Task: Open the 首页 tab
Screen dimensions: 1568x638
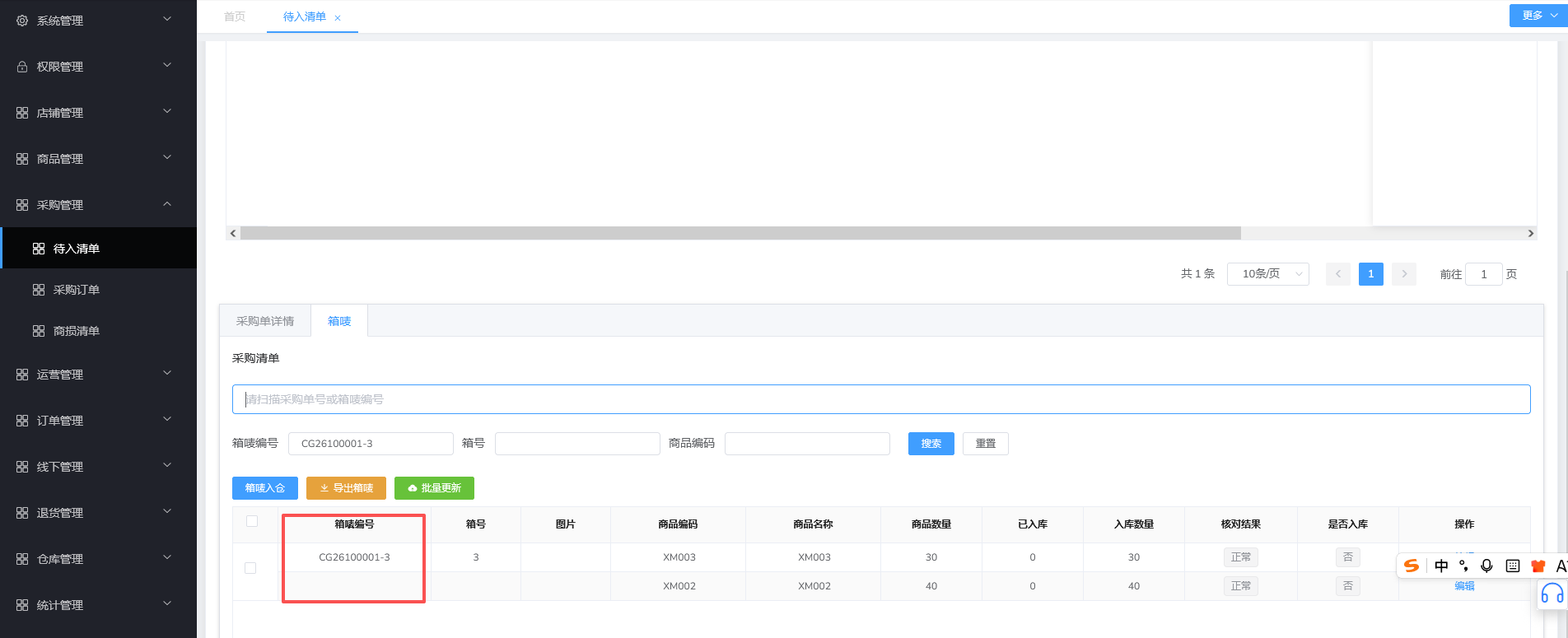Action: [x=235, y=16]
